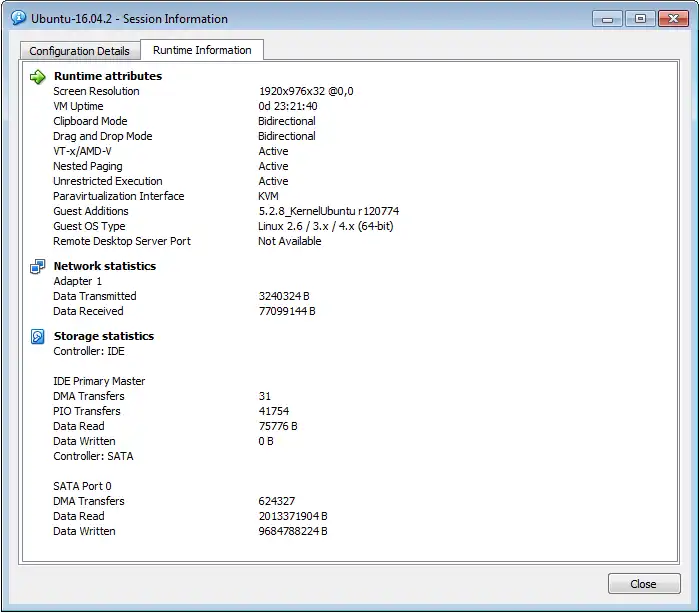This screenshot has width=699, height=613.
Task: Click the Storage statistics disk icon
Action: coord(37,336)
